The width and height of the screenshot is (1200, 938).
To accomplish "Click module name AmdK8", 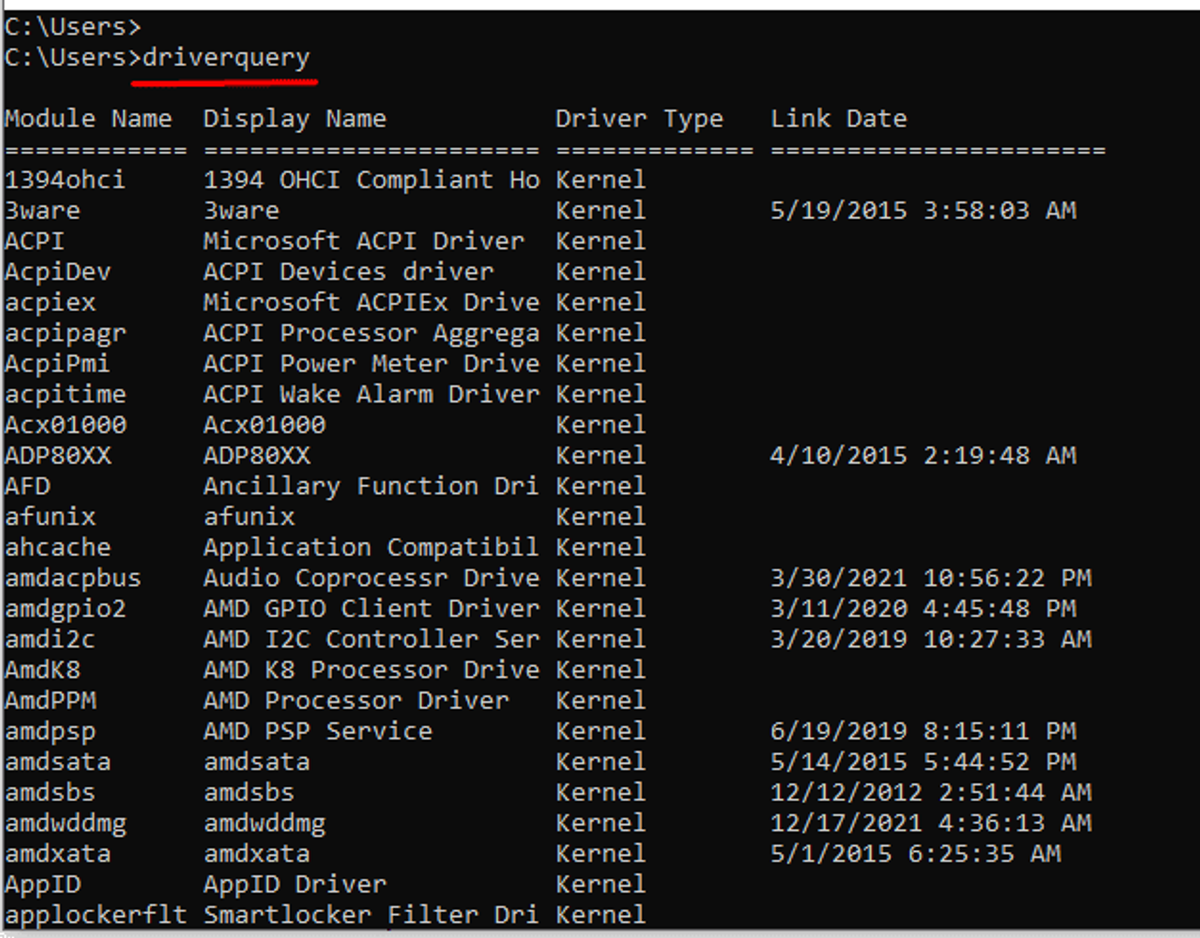I will point(42,670).
